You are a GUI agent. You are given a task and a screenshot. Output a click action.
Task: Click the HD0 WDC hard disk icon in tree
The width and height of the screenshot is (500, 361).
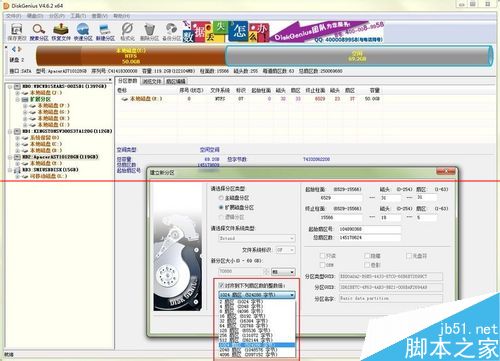pyautogui.click(x=17, y=86)
